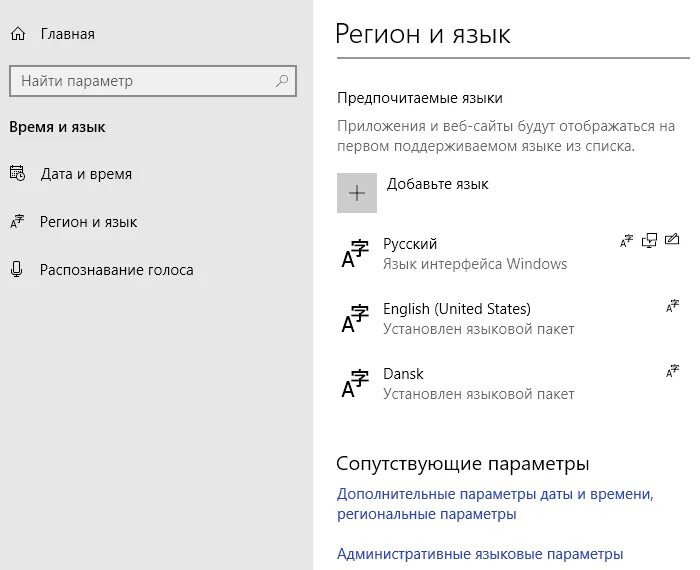Click the language pack icon on English row

[x=672, y=306]
